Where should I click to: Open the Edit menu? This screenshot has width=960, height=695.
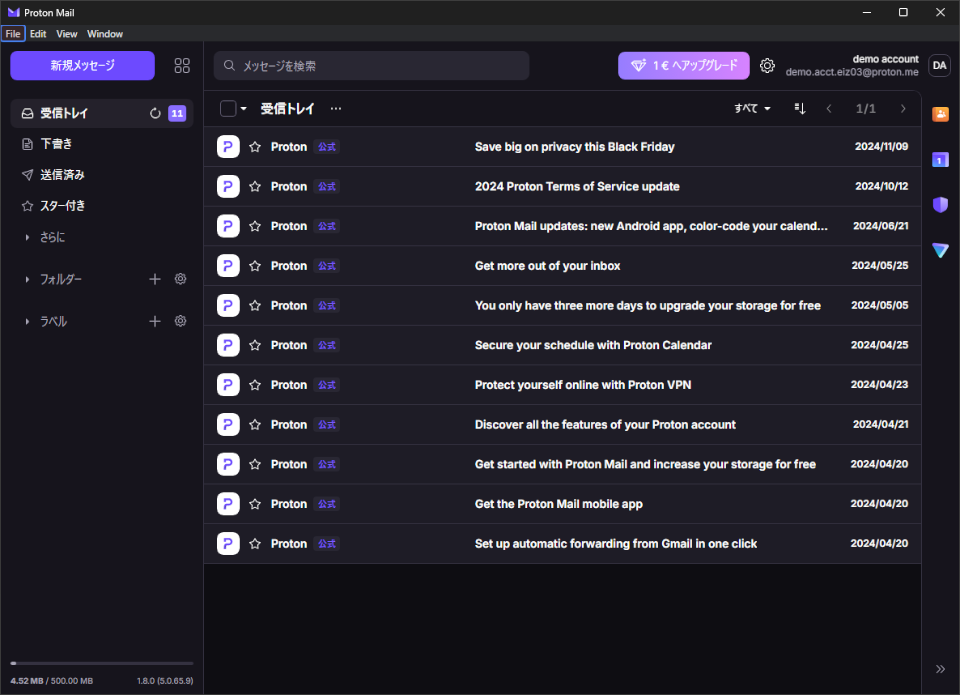point(38,34)
